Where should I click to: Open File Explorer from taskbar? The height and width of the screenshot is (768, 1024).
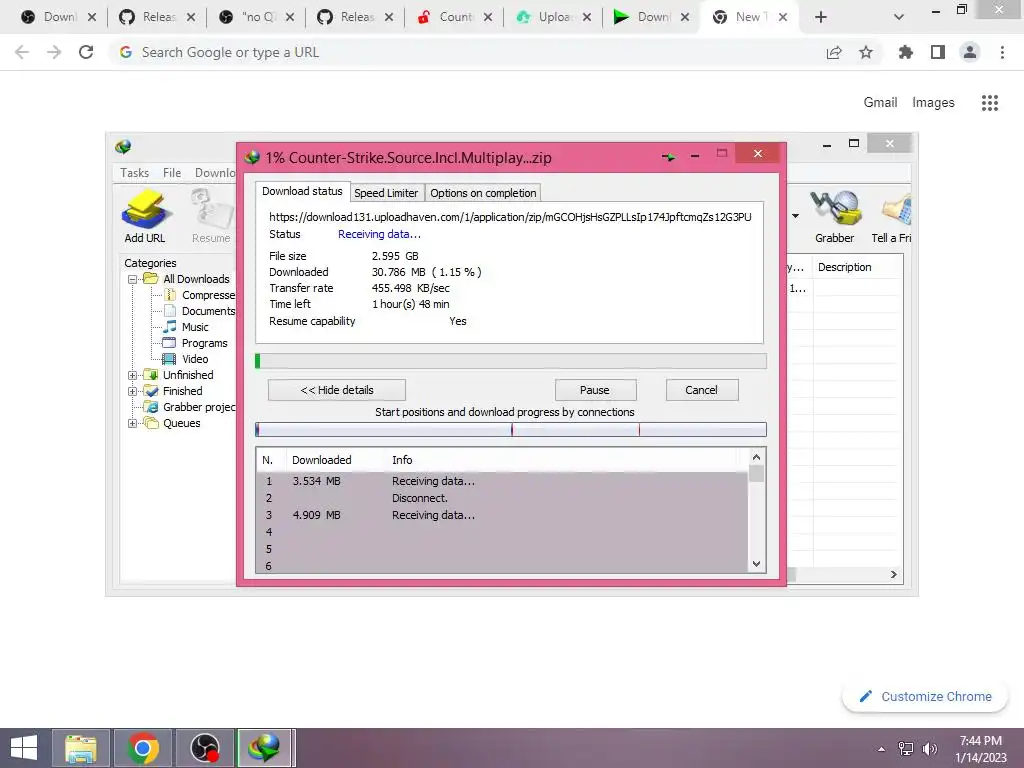click(81, 748)
